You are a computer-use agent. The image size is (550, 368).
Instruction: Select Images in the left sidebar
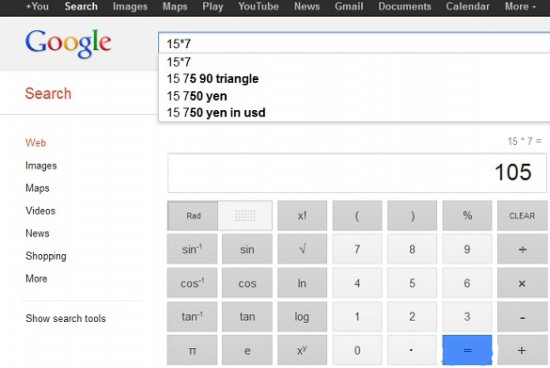coord(41,166)
